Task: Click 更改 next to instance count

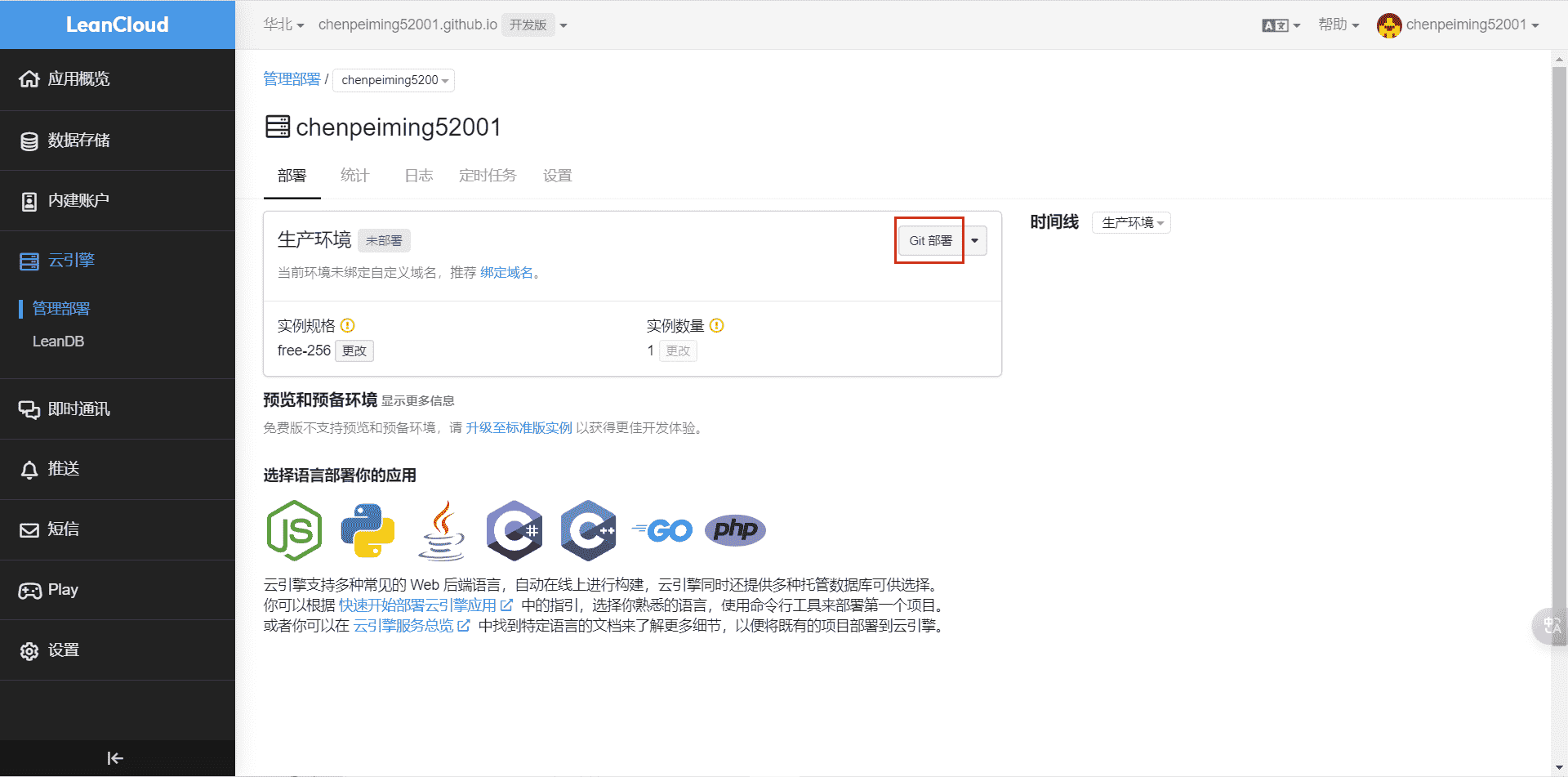Action: click(678, 351)
